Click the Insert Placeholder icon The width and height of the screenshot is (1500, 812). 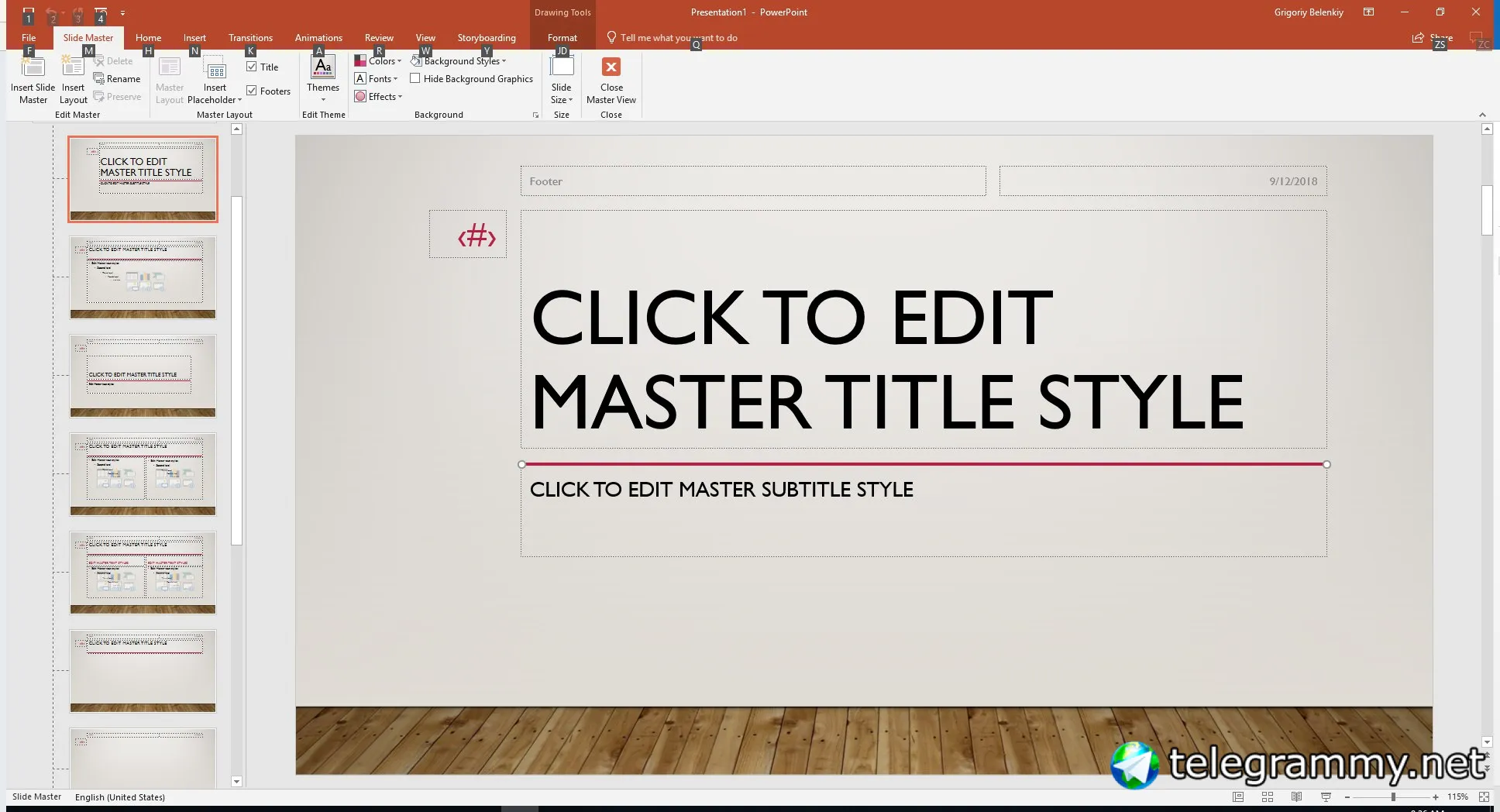point(215,67)
